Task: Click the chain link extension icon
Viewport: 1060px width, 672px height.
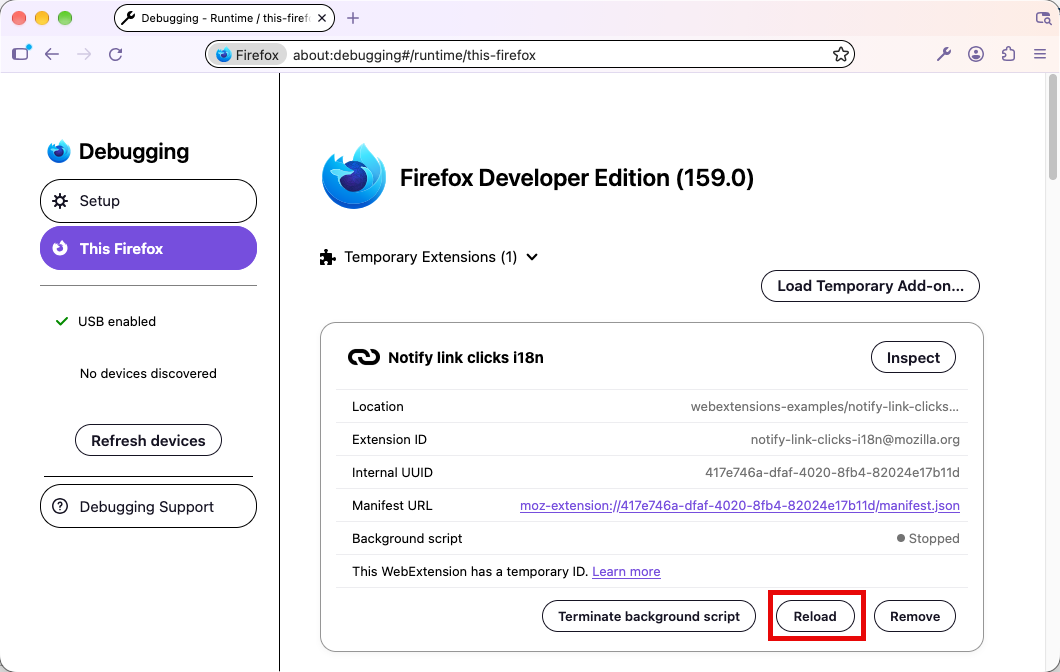Action: [x=364, y=357]
